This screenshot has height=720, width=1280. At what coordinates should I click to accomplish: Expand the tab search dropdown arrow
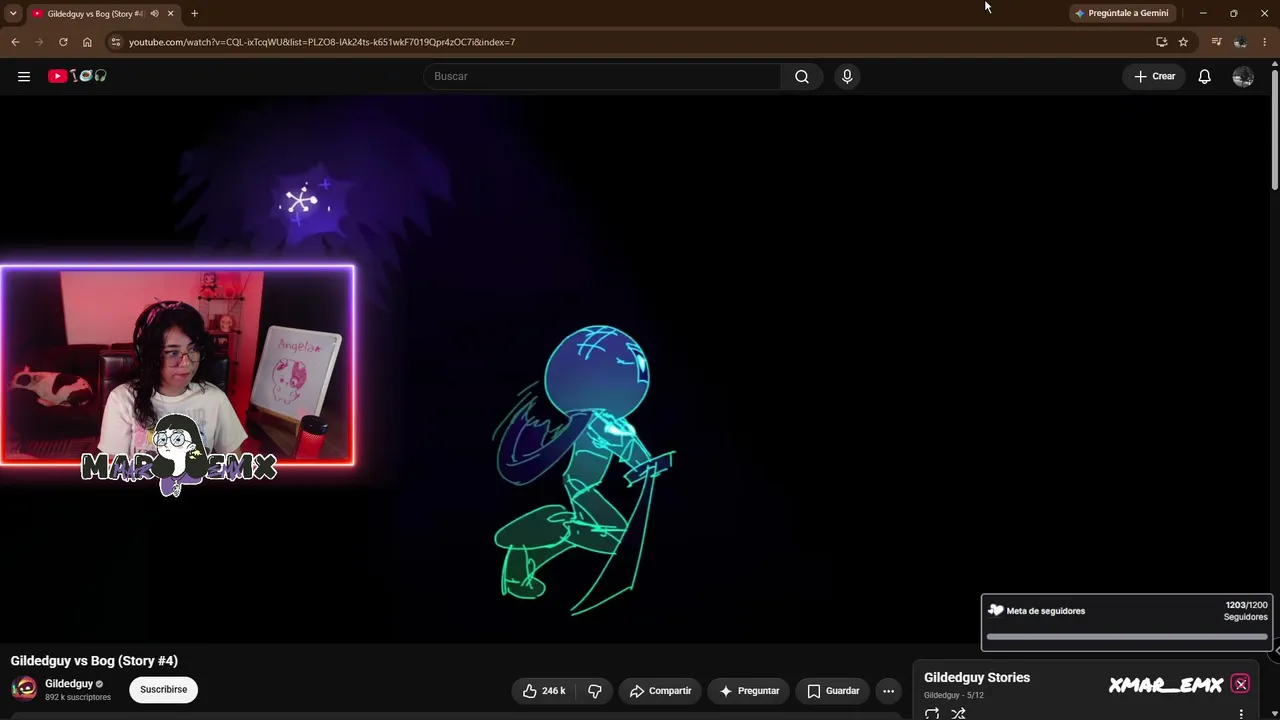[13, 13]
